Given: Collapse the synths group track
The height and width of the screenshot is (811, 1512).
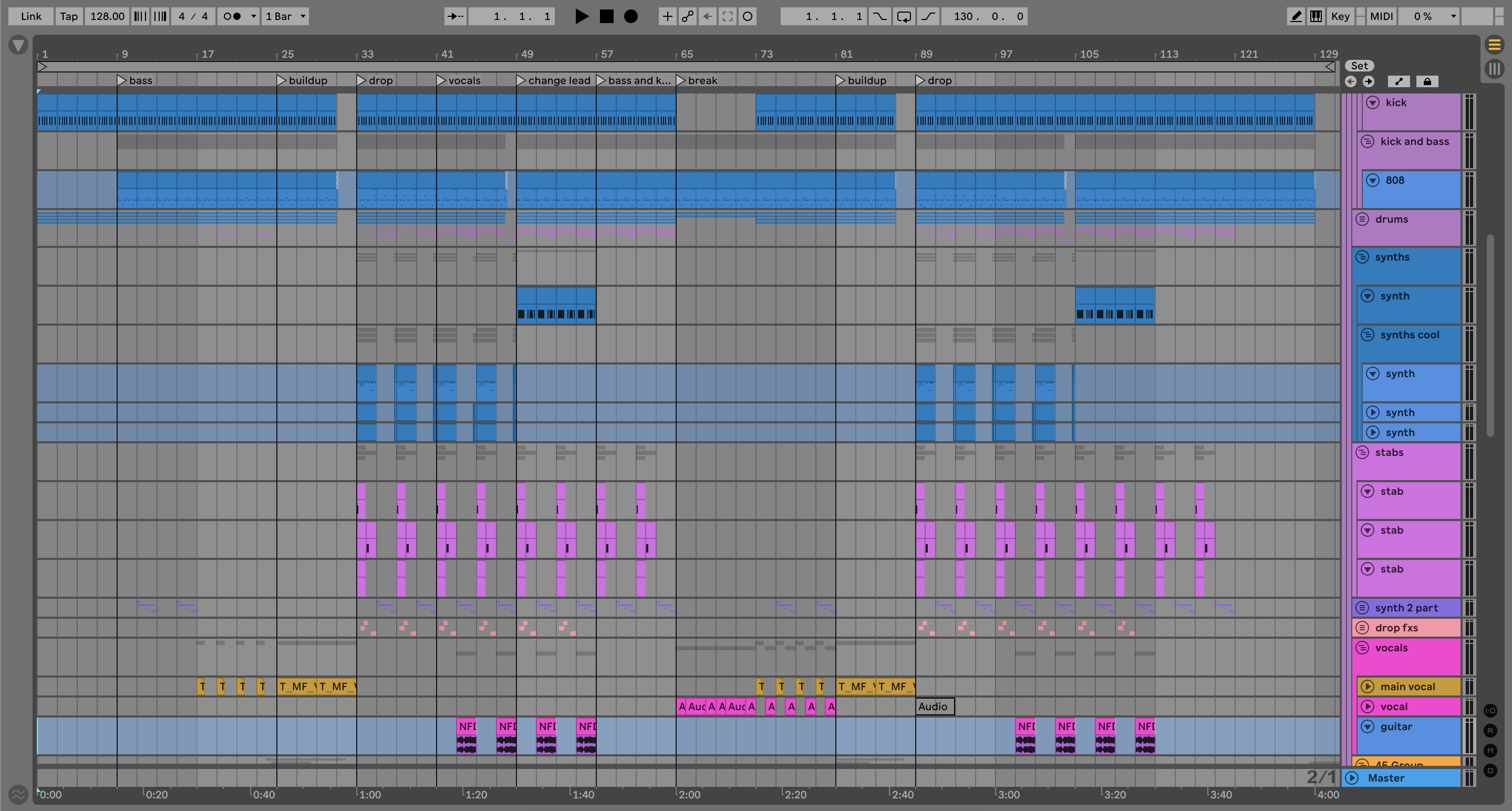Looking at the screenshot, I should click(1362, 257).
